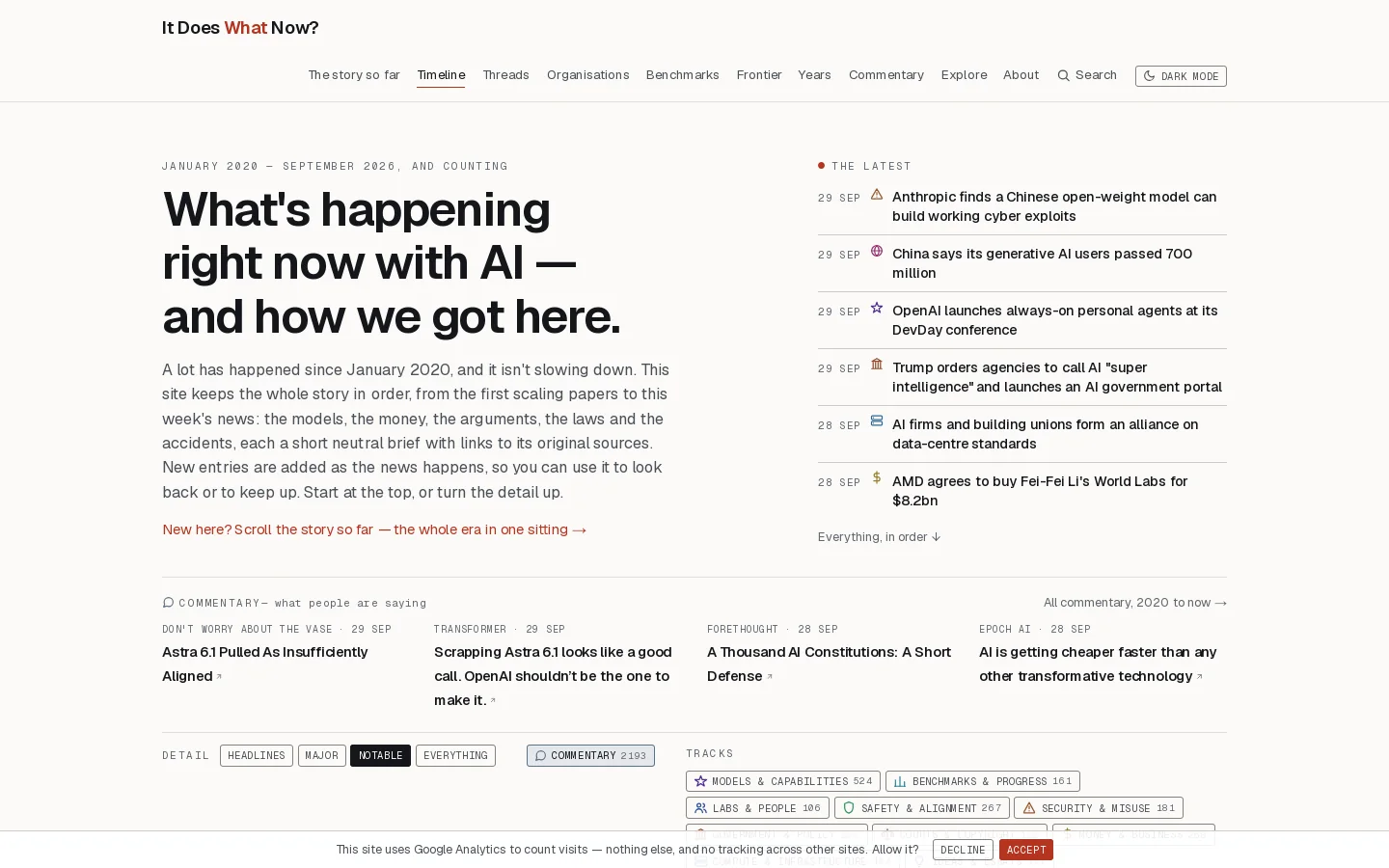Toggle Labs & People track

(757, 808)
